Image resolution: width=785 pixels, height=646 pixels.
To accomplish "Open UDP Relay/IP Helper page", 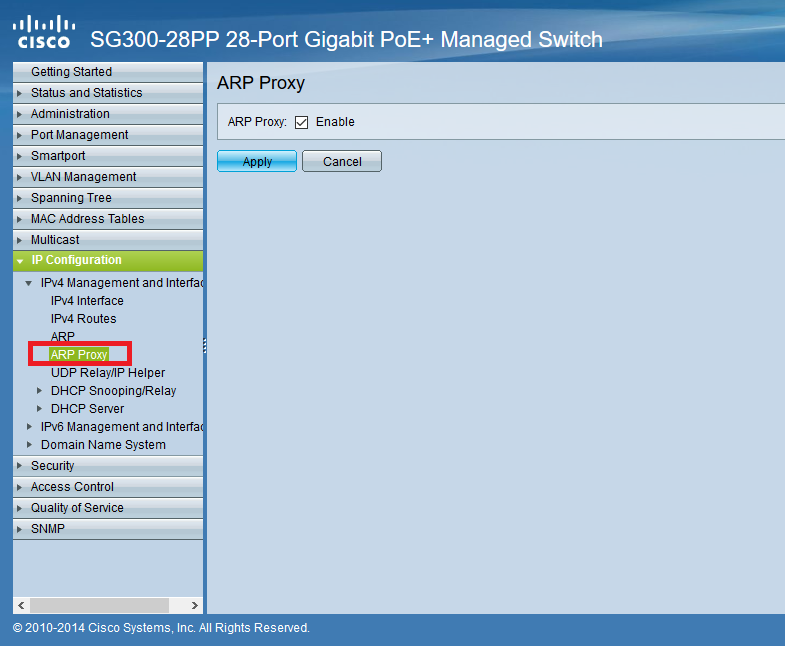I will (x=108, y=373).
